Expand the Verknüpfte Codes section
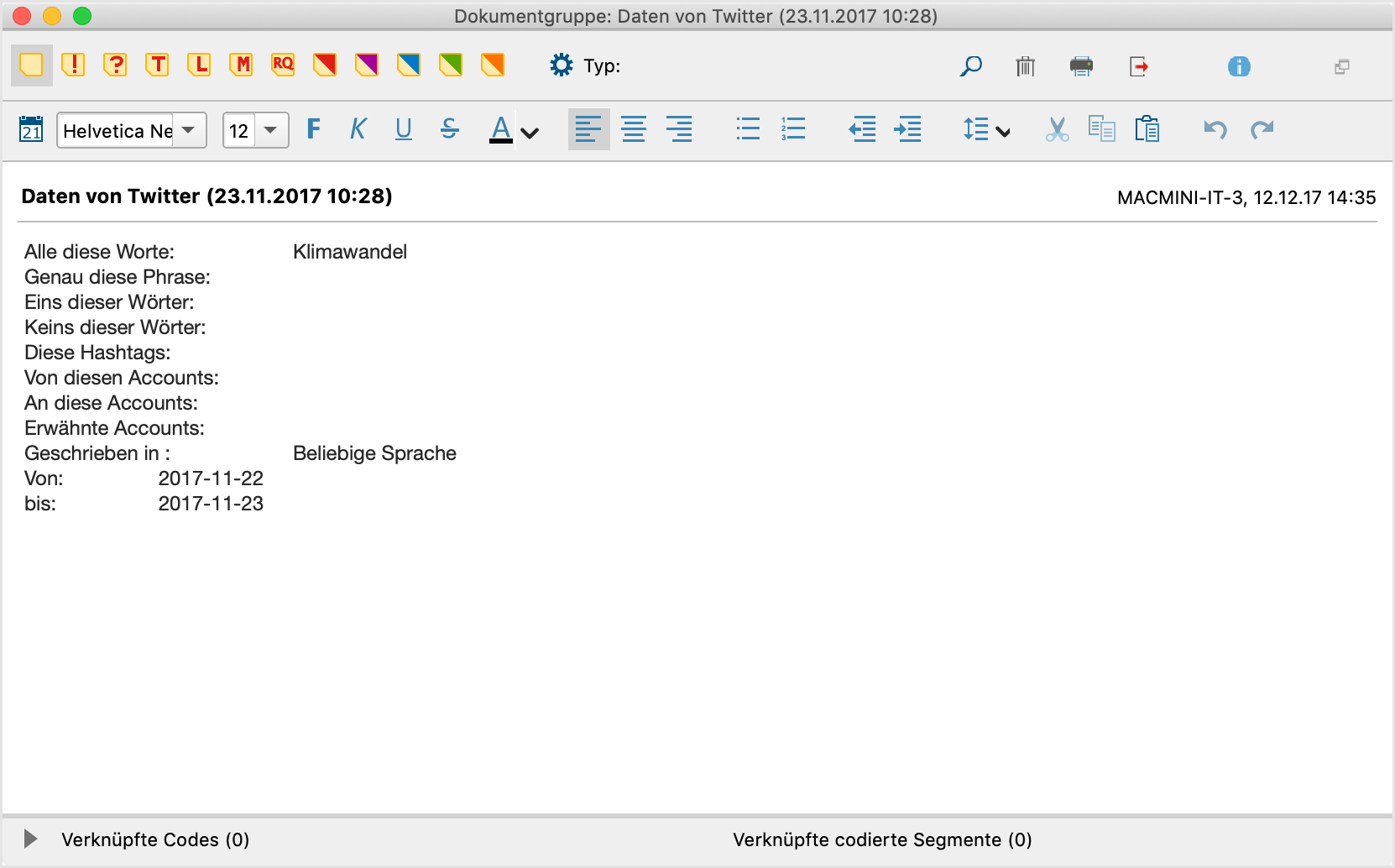Screen dimensions: 1395x868 pyautogui.click(x=31, y=839)
